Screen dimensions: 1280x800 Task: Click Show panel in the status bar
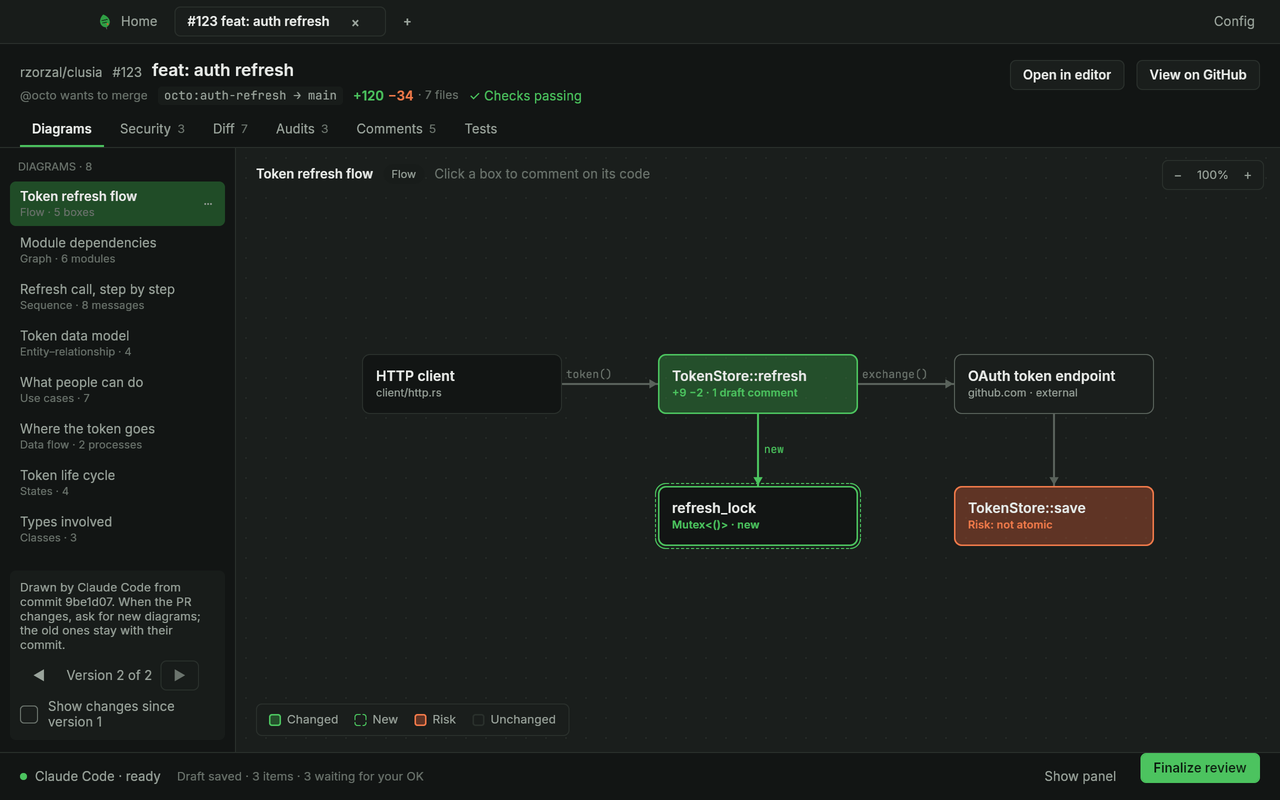(x=1080, y=777)
